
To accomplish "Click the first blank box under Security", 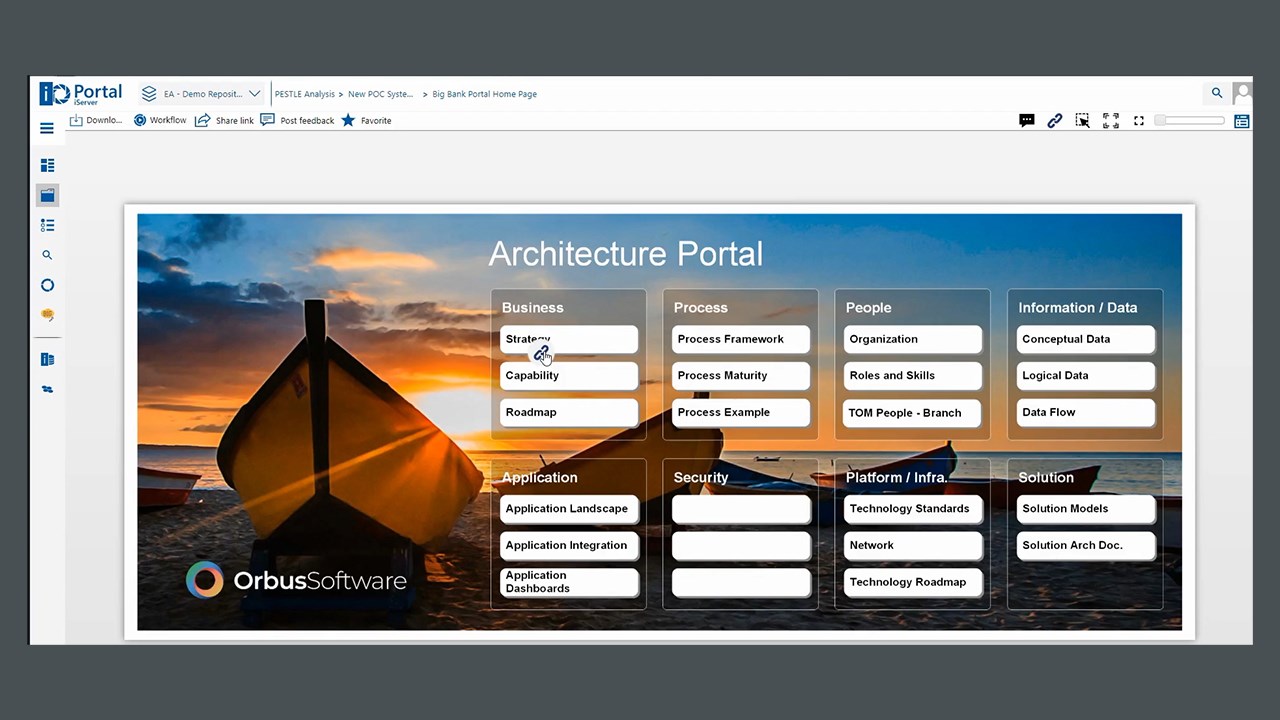I will [x=741, y=509].
